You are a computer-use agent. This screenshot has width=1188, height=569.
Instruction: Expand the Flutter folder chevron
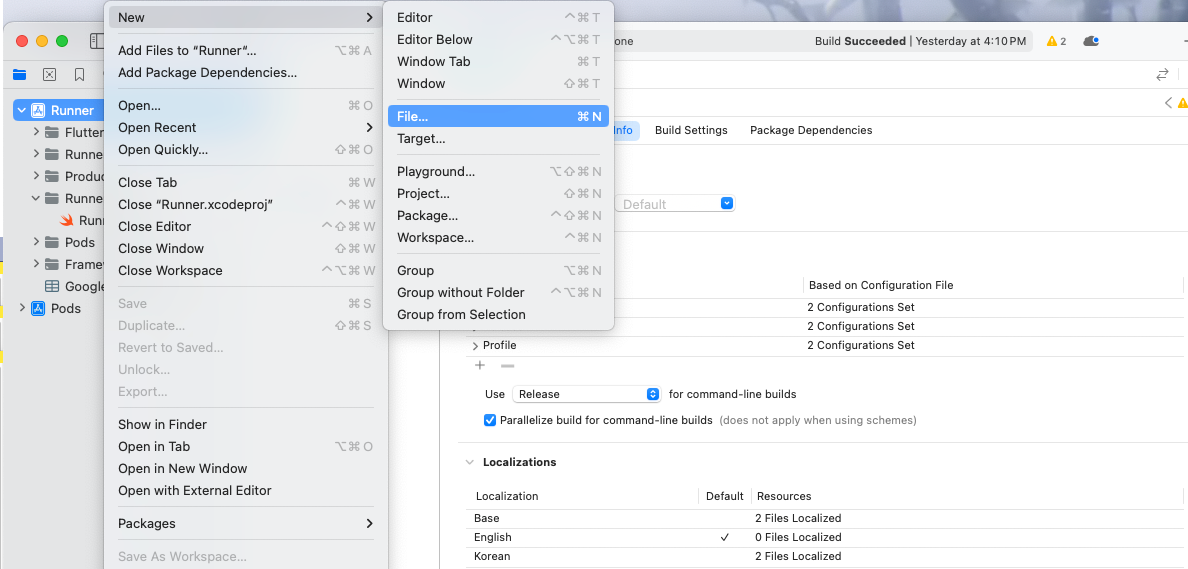[x=36, y=133]
